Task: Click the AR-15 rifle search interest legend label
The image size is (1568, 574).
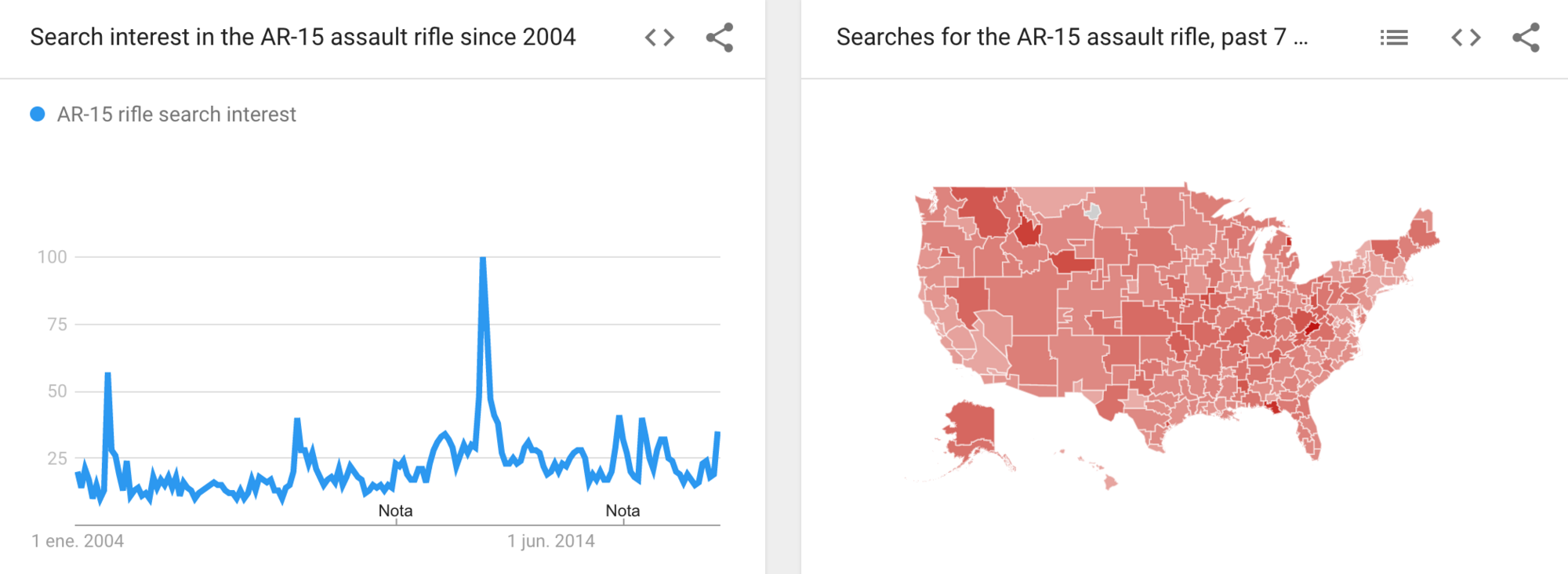Action: pyautogui.click(x=176, y=114)
